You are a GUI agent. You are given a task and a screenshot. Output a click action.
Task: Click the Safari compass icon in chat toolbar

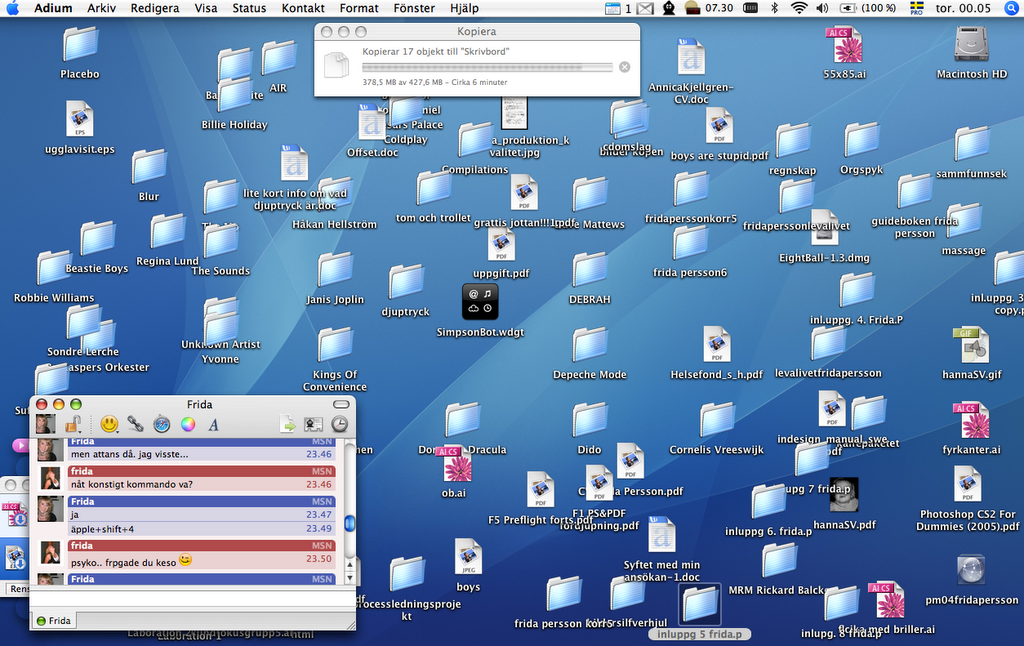[161, 425]
